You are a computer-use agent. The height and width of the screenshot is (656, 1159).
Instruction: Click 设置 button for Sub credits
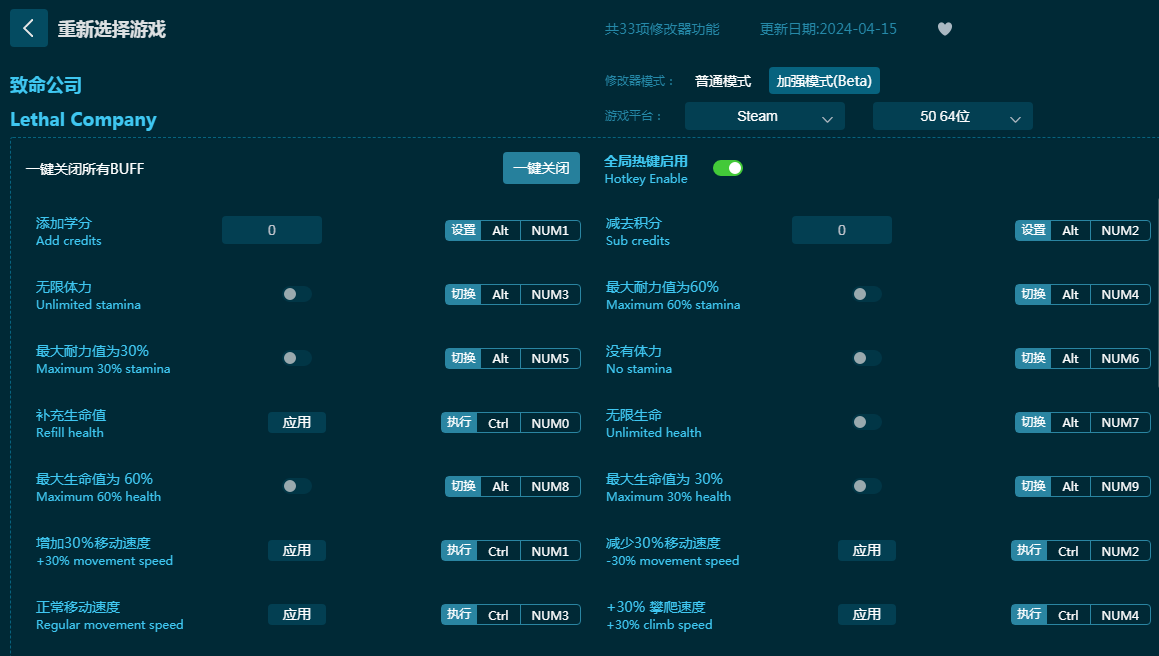(1033, 230)
